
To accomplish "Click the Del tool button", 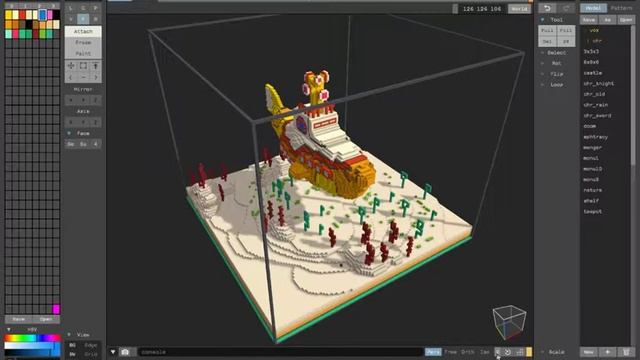I will pos(547,42).
